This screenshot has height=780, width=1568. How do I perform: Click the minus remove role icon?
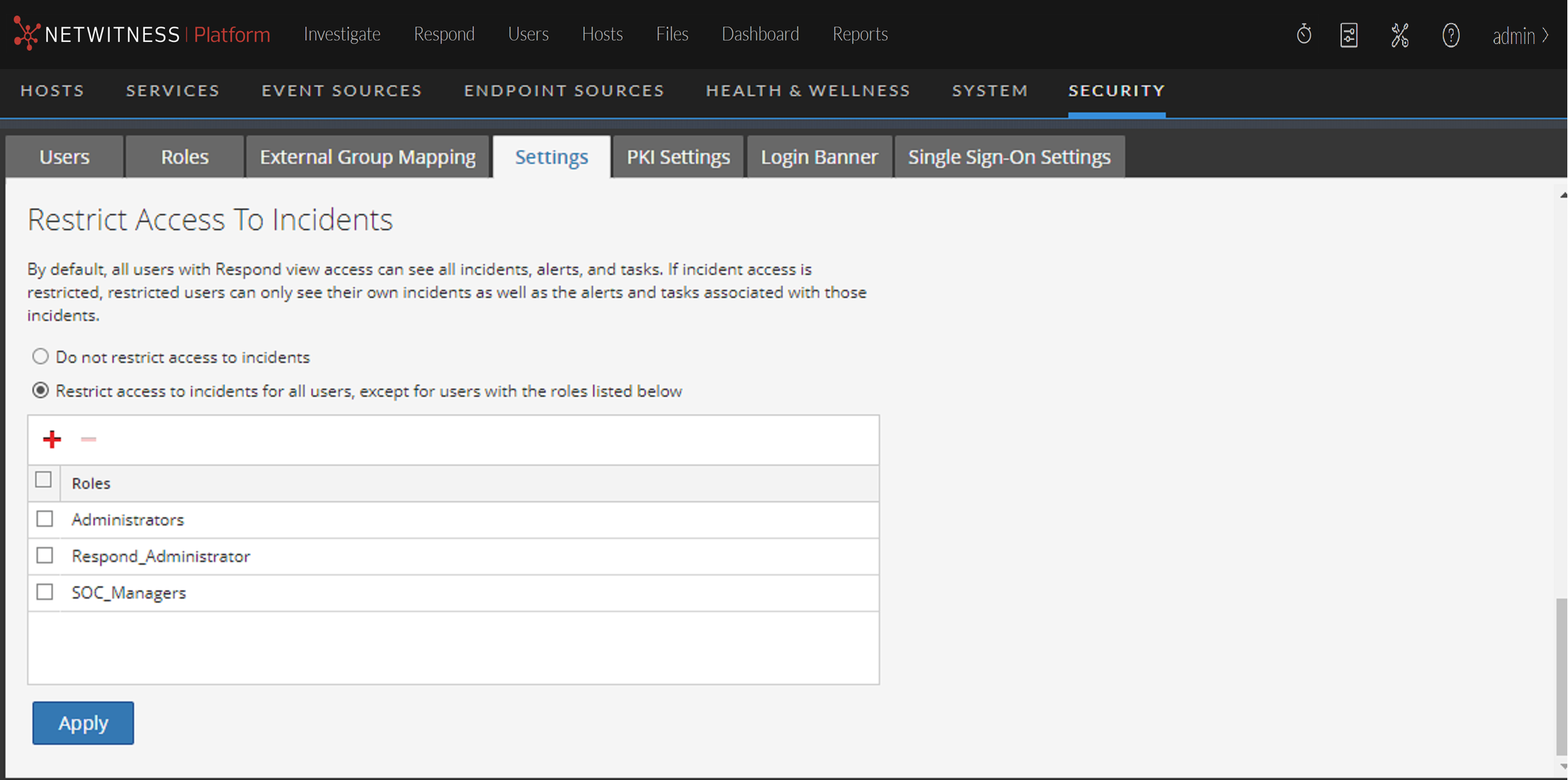[x=89, y=439]
